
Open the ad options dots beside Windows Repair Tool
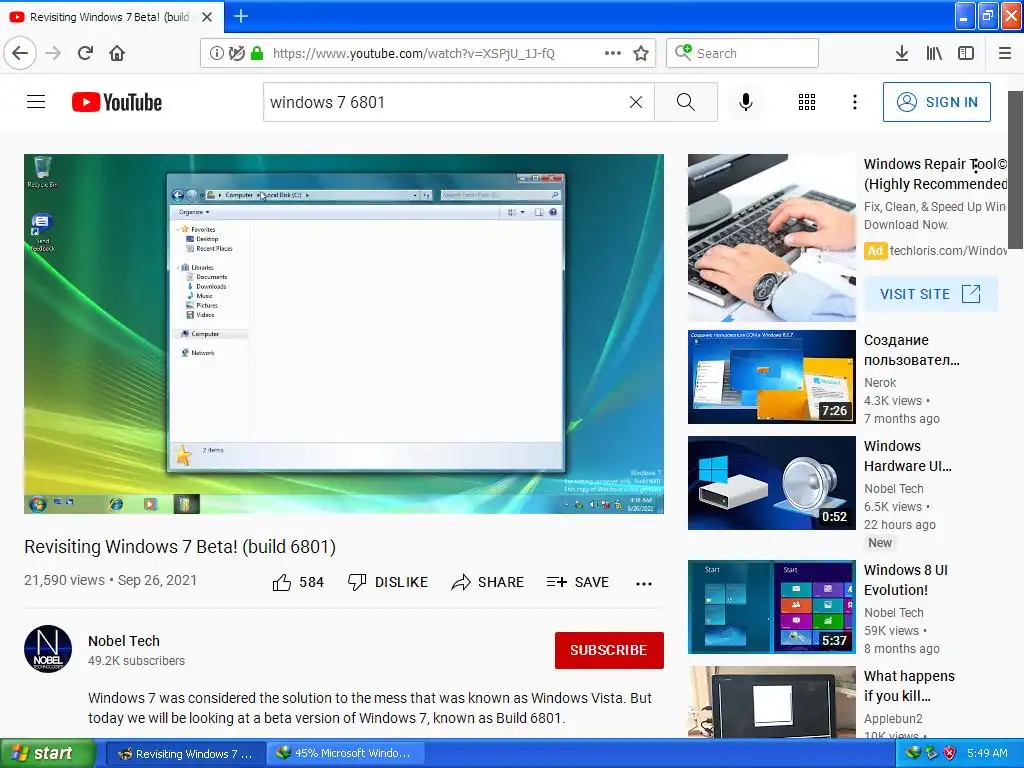[x=976, y=165]
